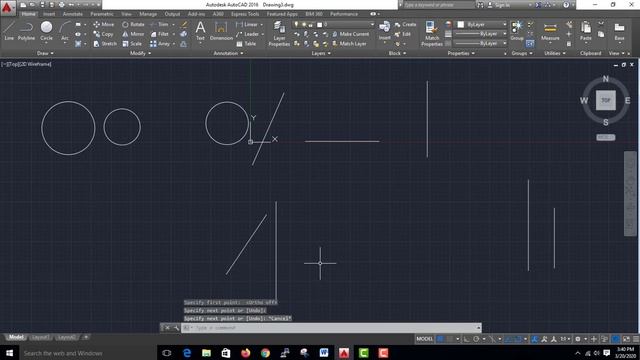Insert a Table annotation
This screenshot has height=360, width=640.
pyautogui.click(x=246, y=44)
